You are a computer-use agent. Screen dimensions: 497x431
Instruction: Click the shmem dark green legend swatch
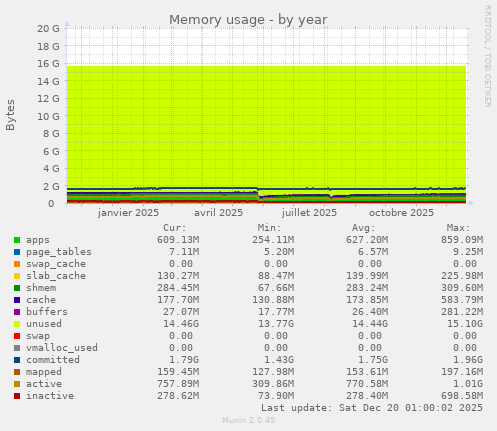[17, 288]
